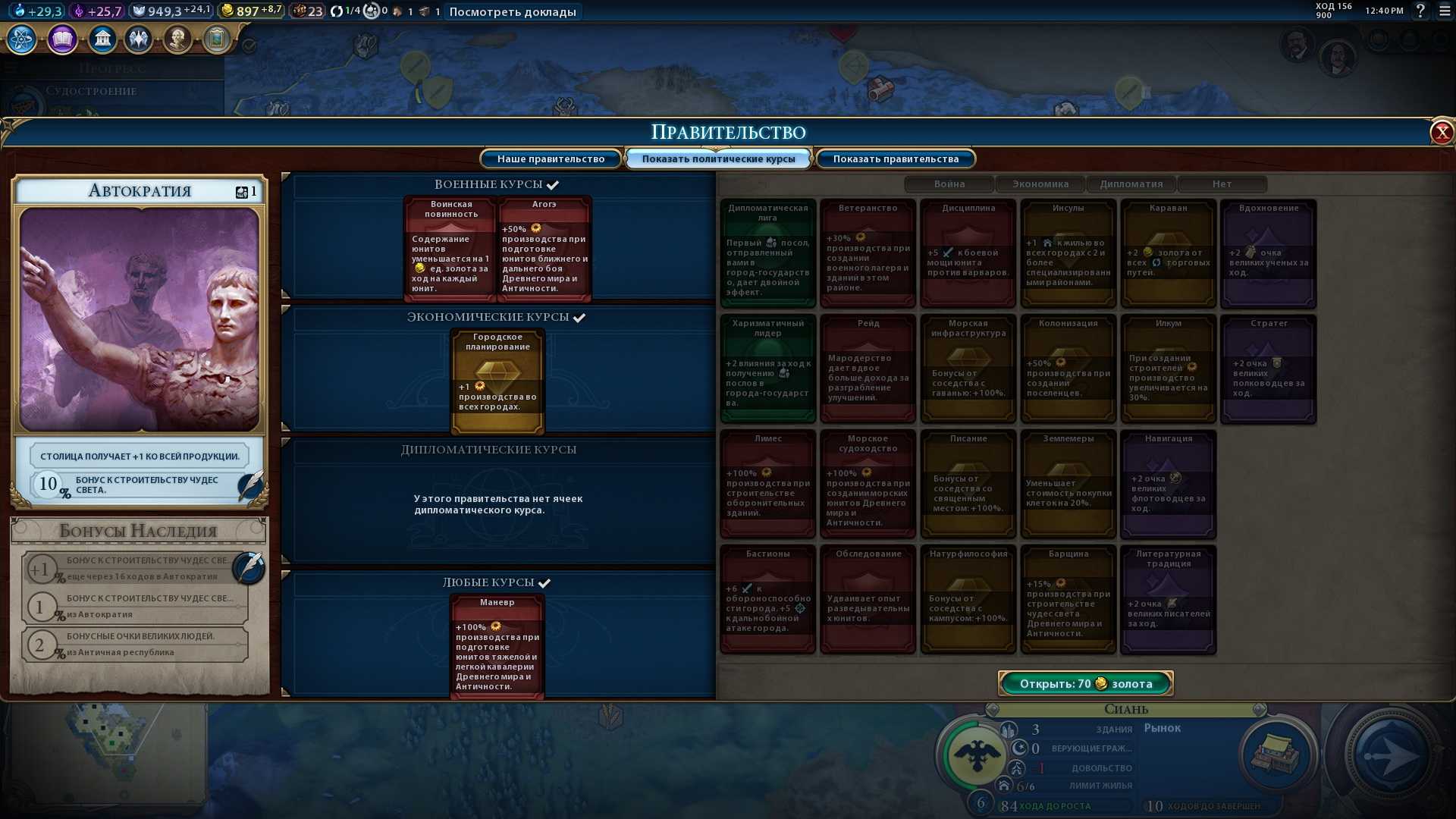This screenshot has height=819, width=1456.
Task: Open the Civilopedia question mark icon
Action: click(1420, 11)
